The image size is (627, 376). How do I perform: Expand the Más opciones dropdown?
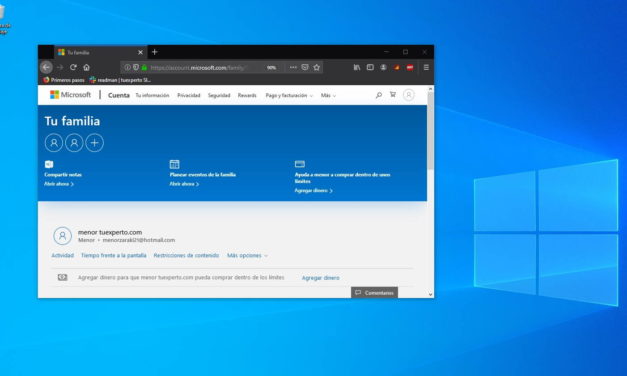click(x=247, y=255)
